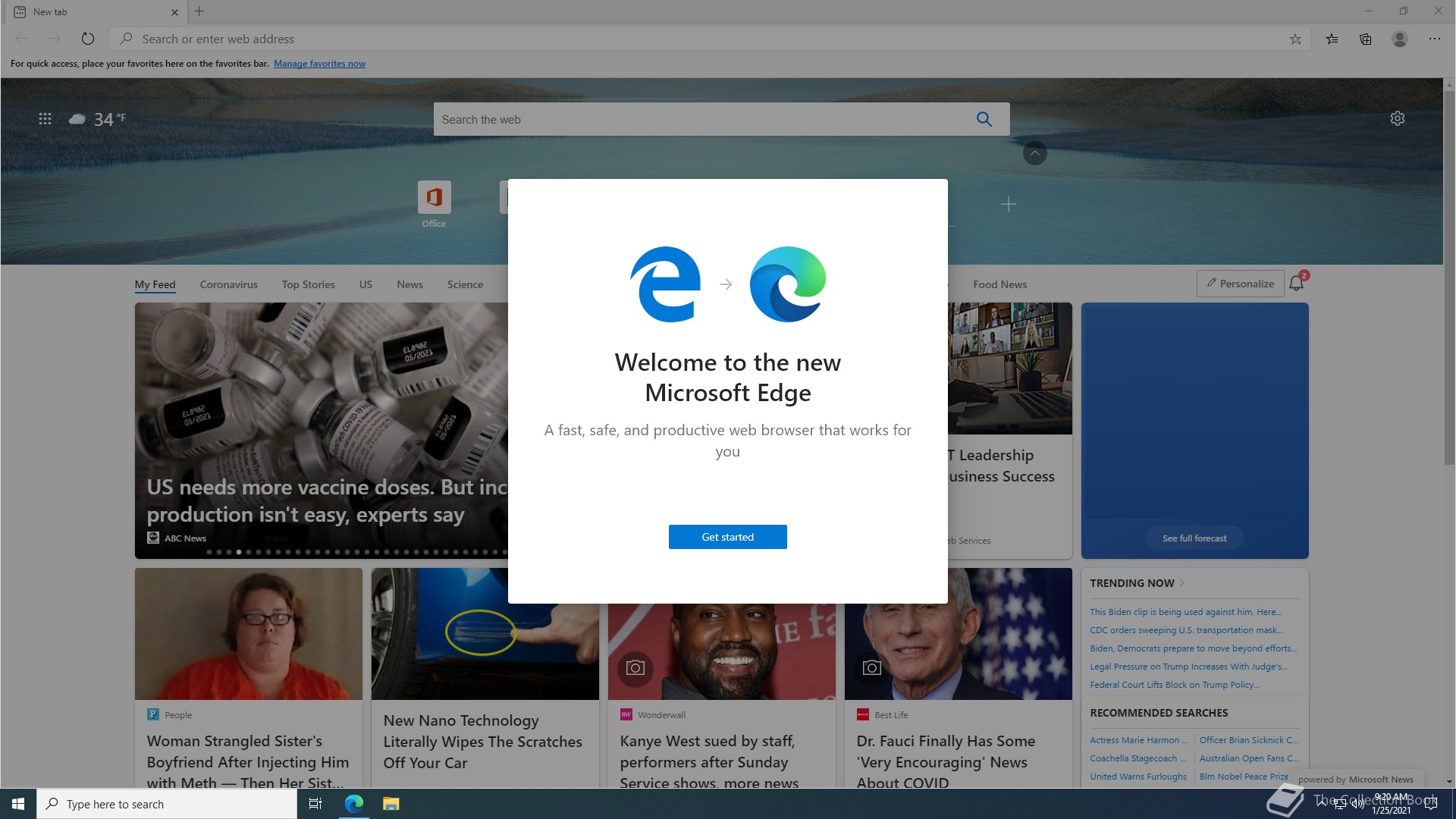This screenshot has height=819, width=1456.
Task: Open CDC transportation mask trending link
Action: [1186, 630]
